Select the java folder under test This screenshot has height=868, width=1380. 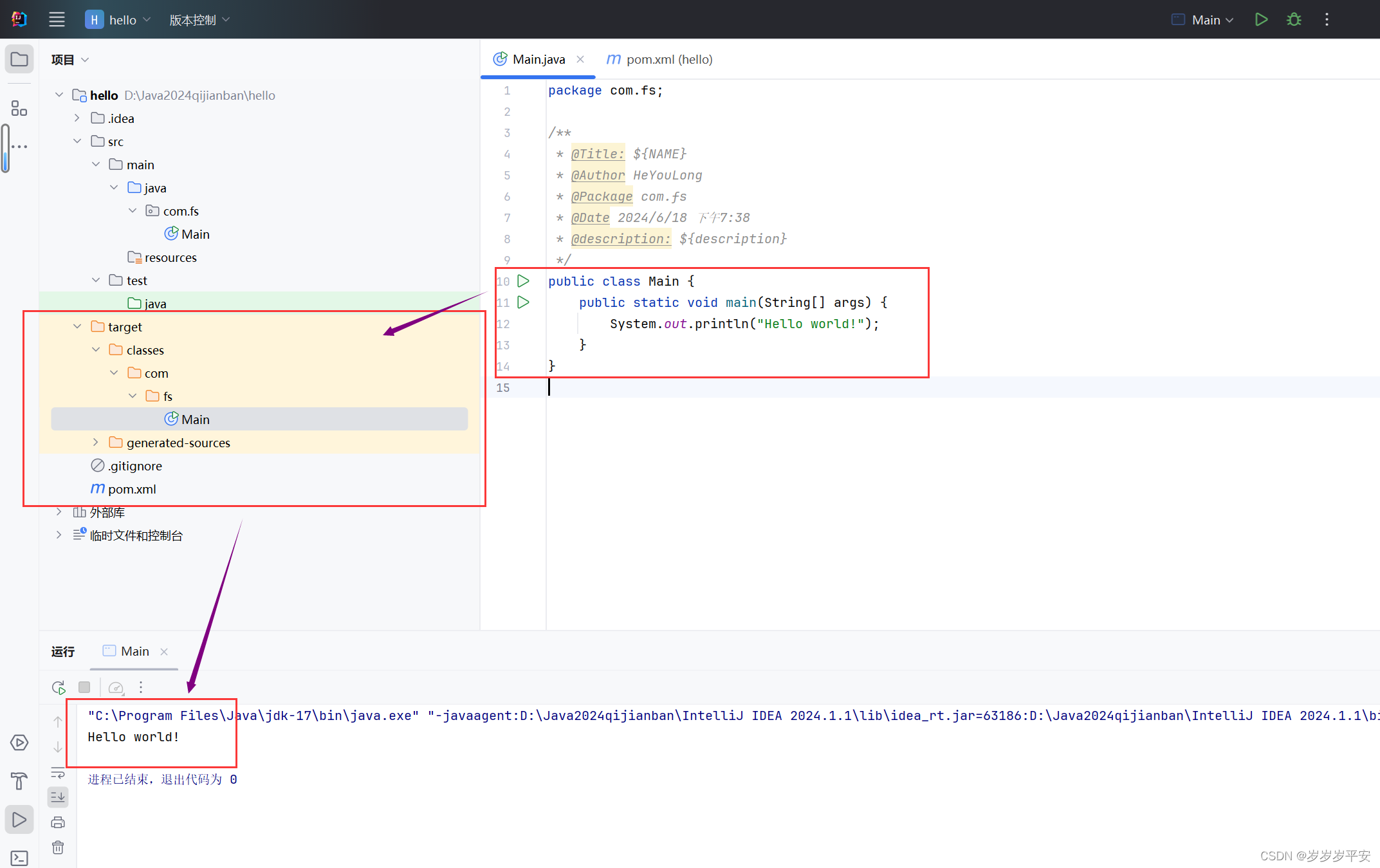[147, 304]
